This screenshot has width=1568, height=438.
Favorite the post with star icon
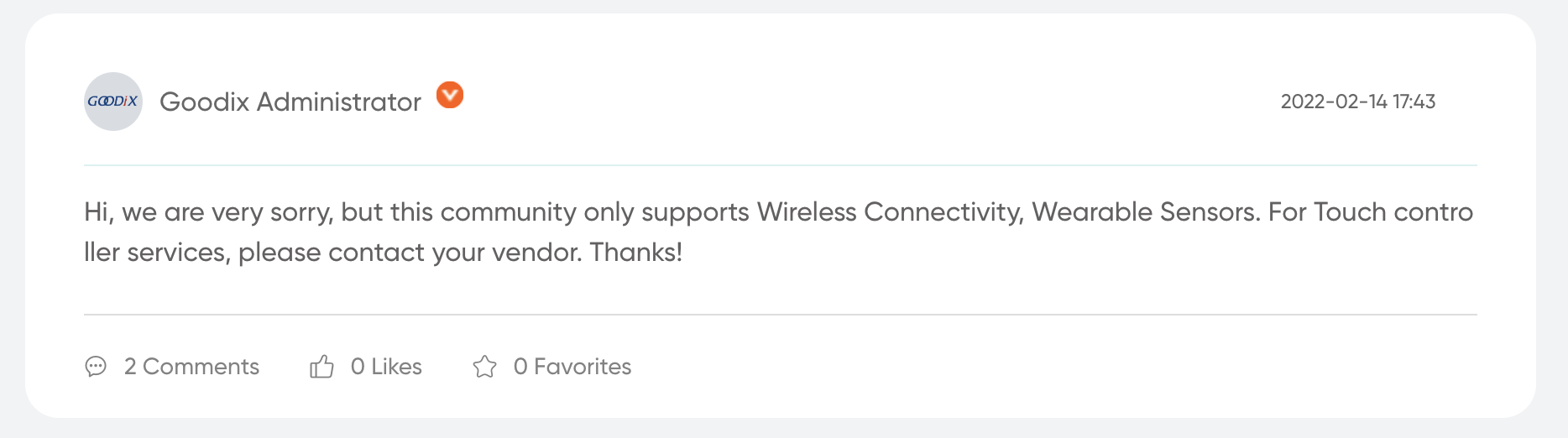(x=484, y=367)
